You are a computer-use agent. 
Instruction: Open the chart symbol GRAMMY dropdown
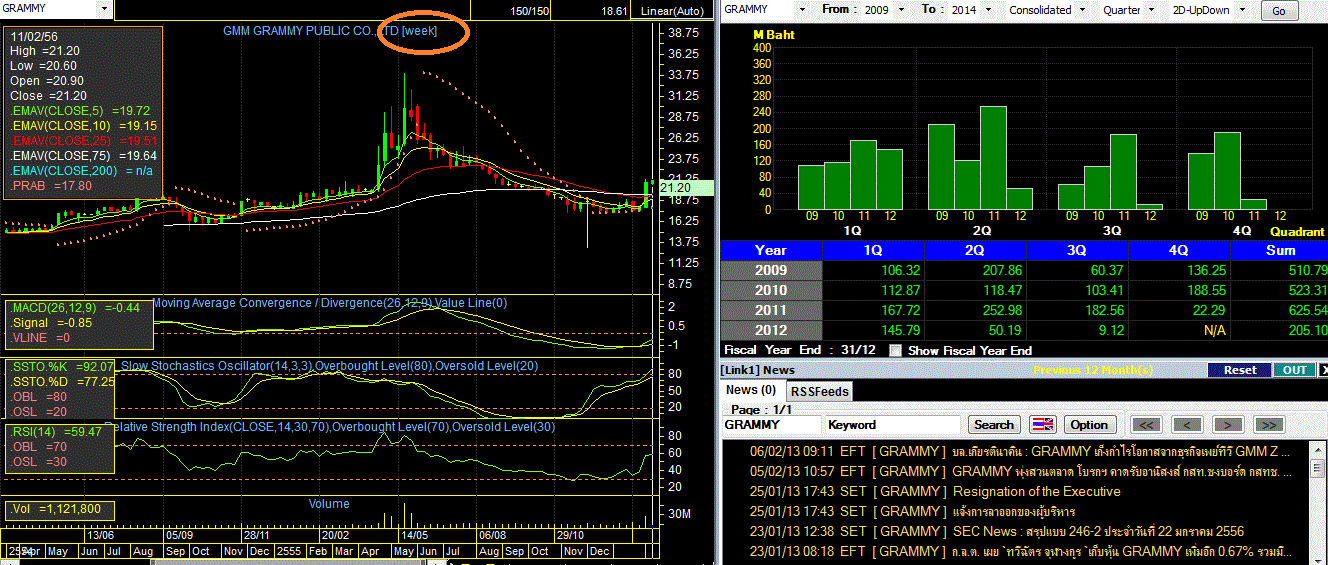105,9
